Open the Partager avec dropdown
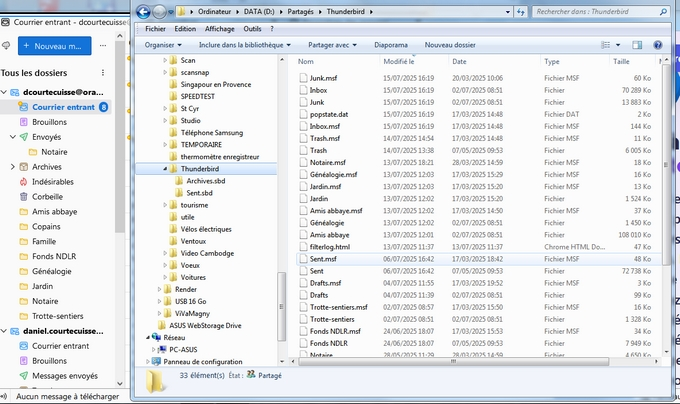This screenshot has height=404, width=680. [x=332, y=45]
